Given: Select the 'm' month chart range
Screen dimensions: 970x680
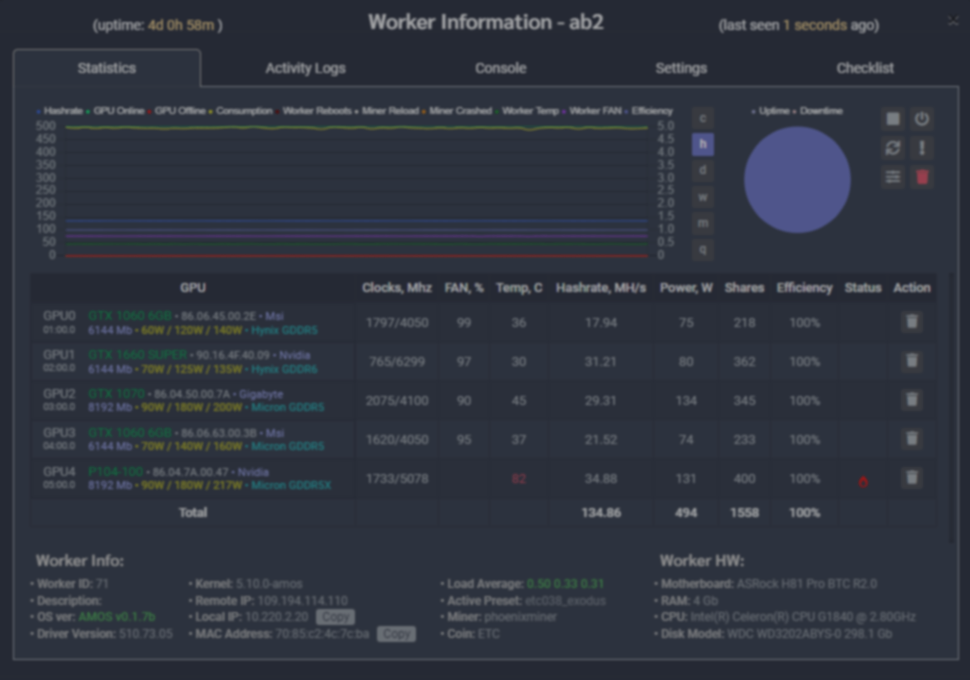Looking at the screenshot, I should tap(703, 223).
